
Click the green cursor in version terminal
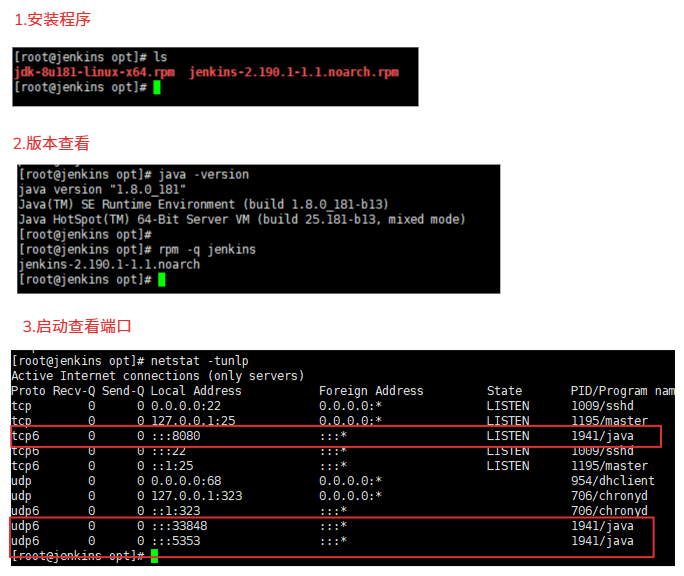[162, 279]
